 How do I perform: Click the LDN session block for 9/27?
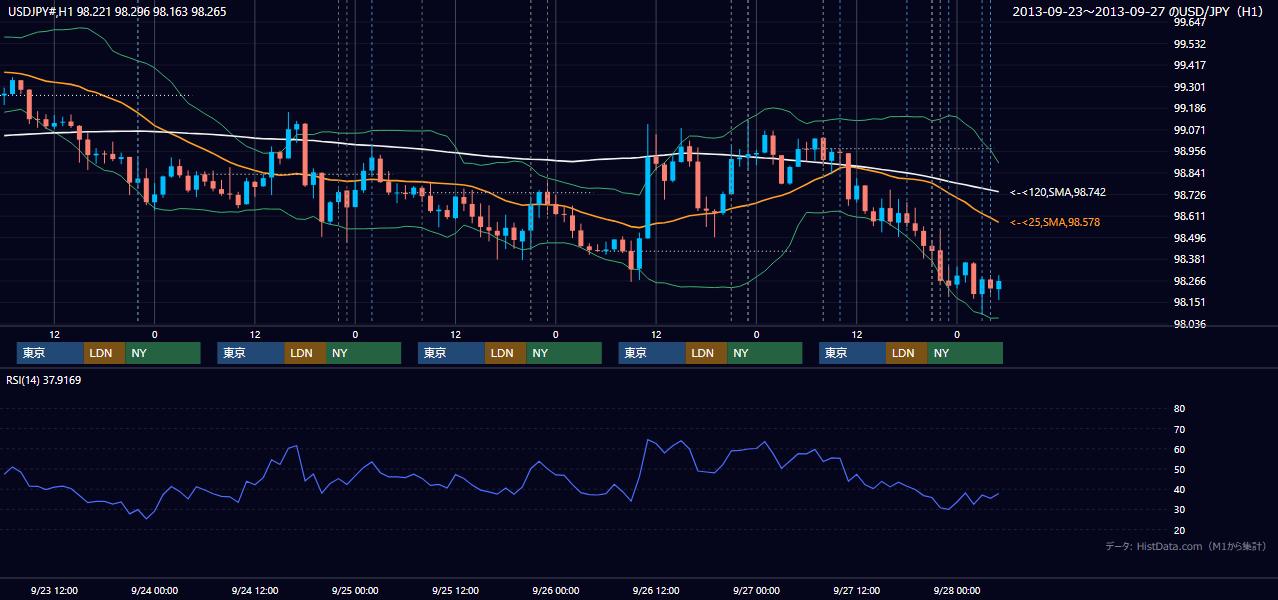(x=906, y=353)
